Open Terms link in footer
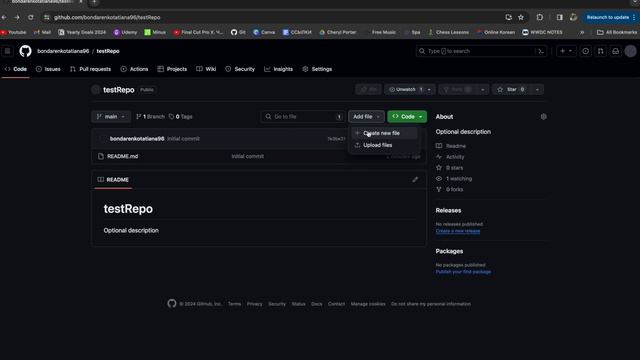Image resolution: width=640 pixels, height=360 pixels. (234, 304)
